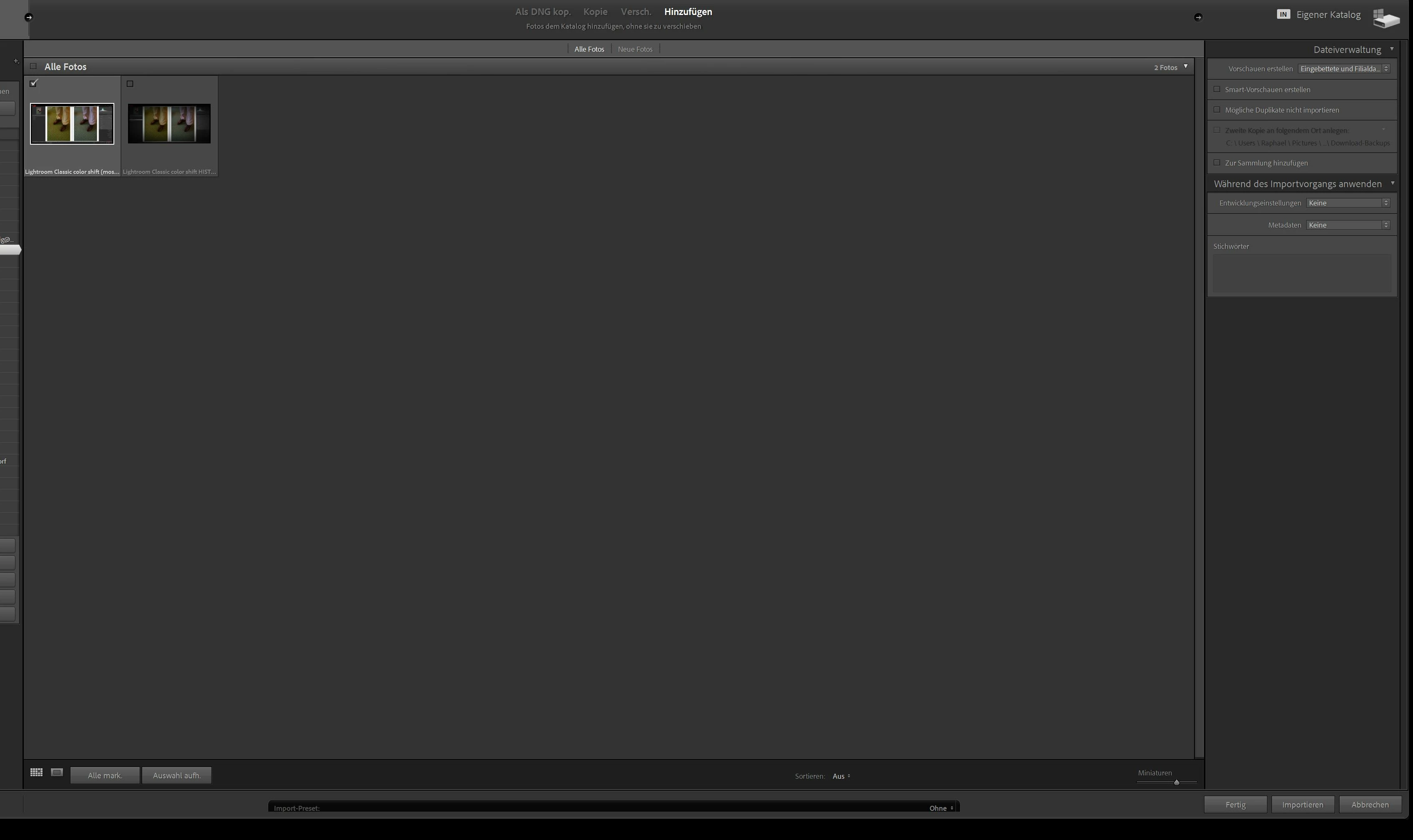The width and height of the screenshot is (1413, 840).
Task: Click the IN badge beside Eigener Katalog
Action: [1283, 14]
